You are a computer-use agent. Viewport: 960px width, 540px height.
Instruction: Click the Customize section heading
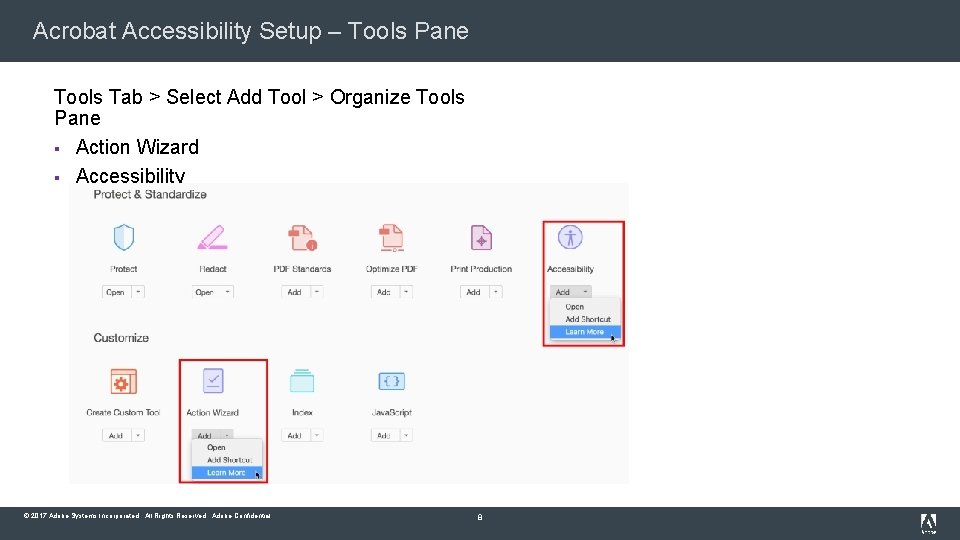point(121,338)
